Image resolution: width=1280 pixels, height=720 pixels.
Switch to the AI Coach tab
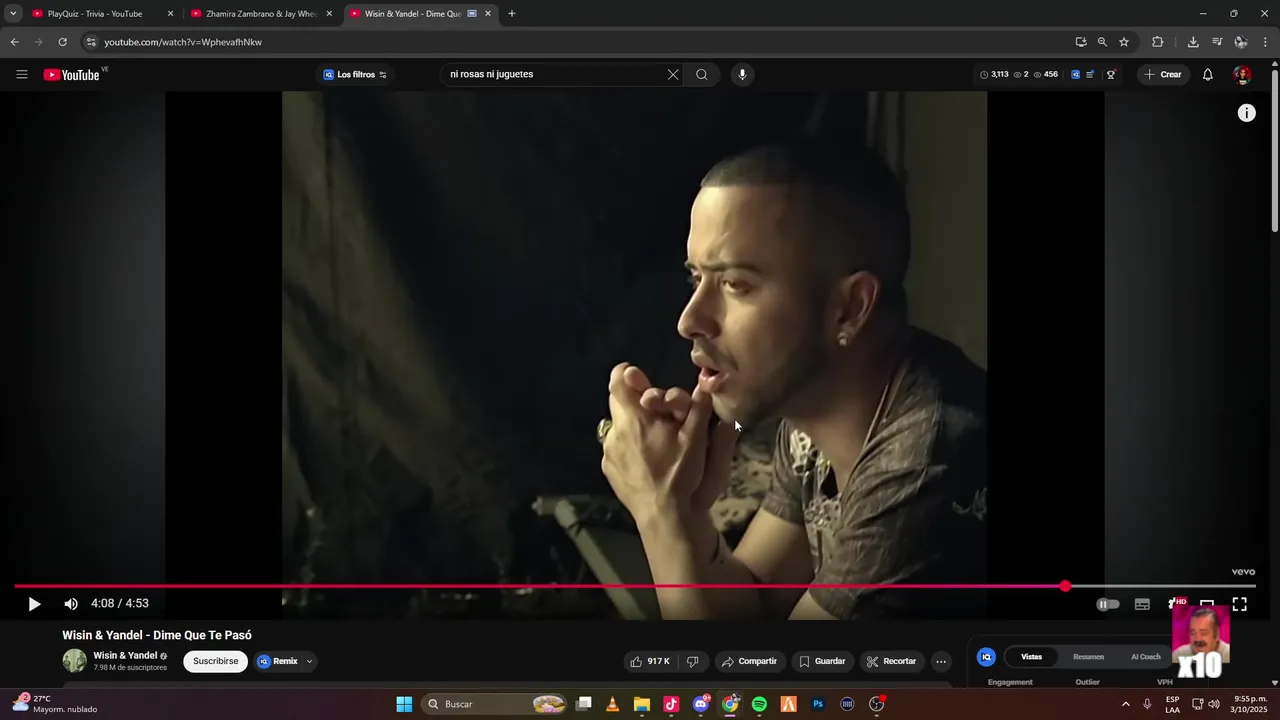tap(1146, 657)
